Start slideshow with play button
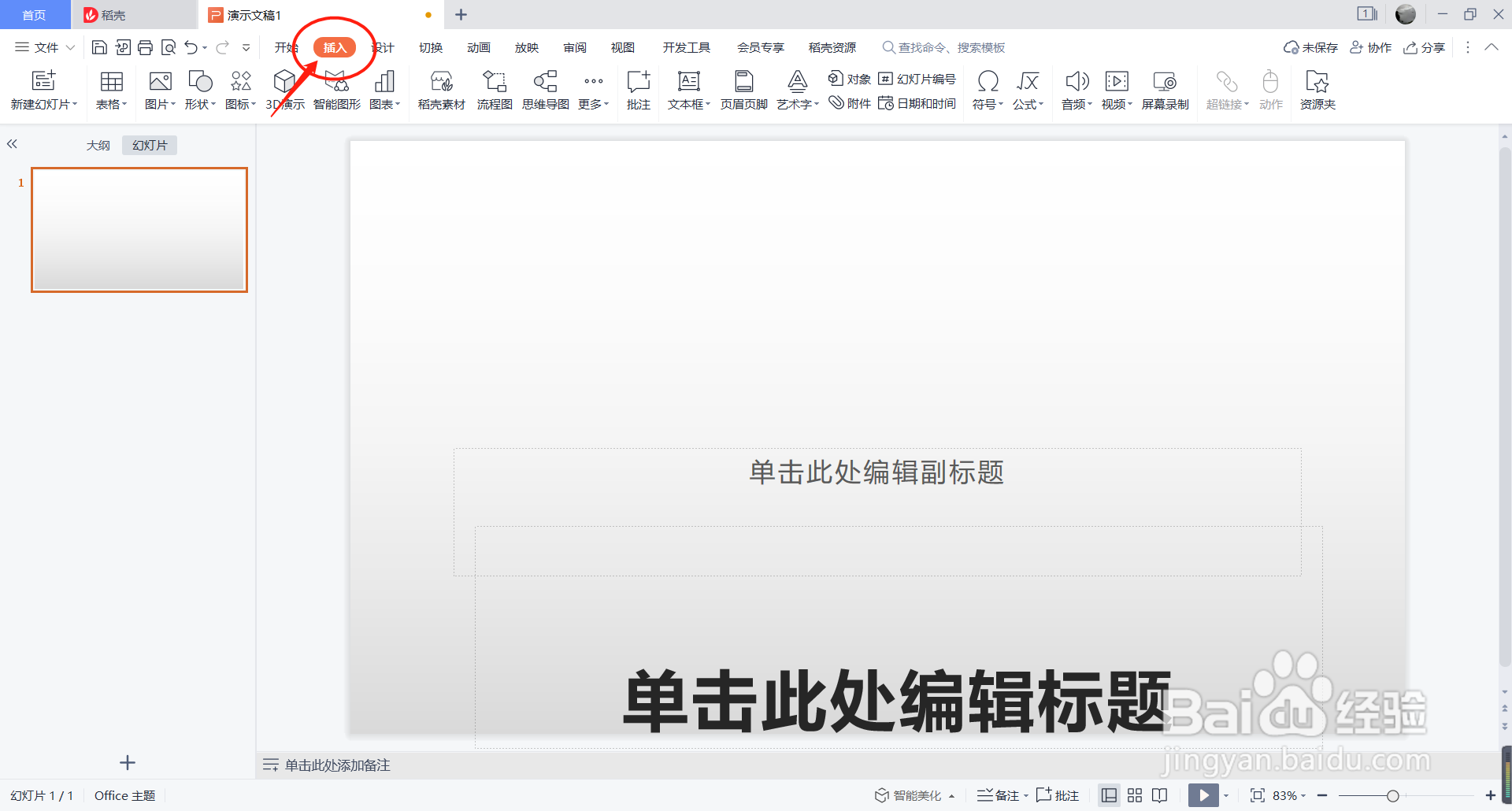The image size is (1512, 811). pyautogui.click(x=1203, y=795)
